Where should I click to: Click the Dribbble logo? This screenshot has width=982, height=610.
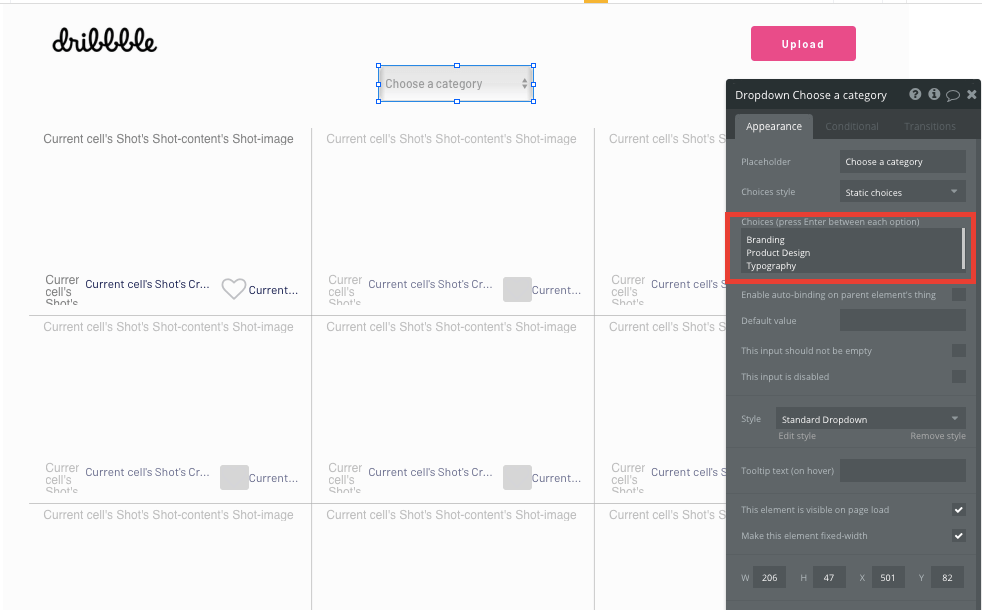pos(104,42)
